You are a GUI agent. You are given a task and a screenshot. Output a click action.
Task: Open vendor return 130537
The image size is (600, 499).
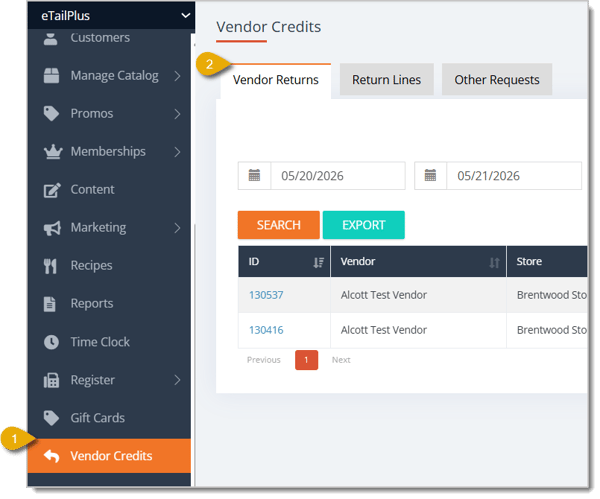click(x=266, y=295)
